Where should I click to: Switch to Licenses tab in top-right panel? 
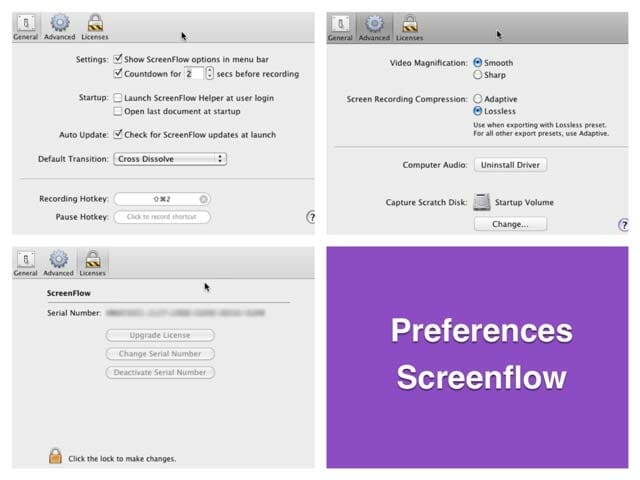pos(409,24)
